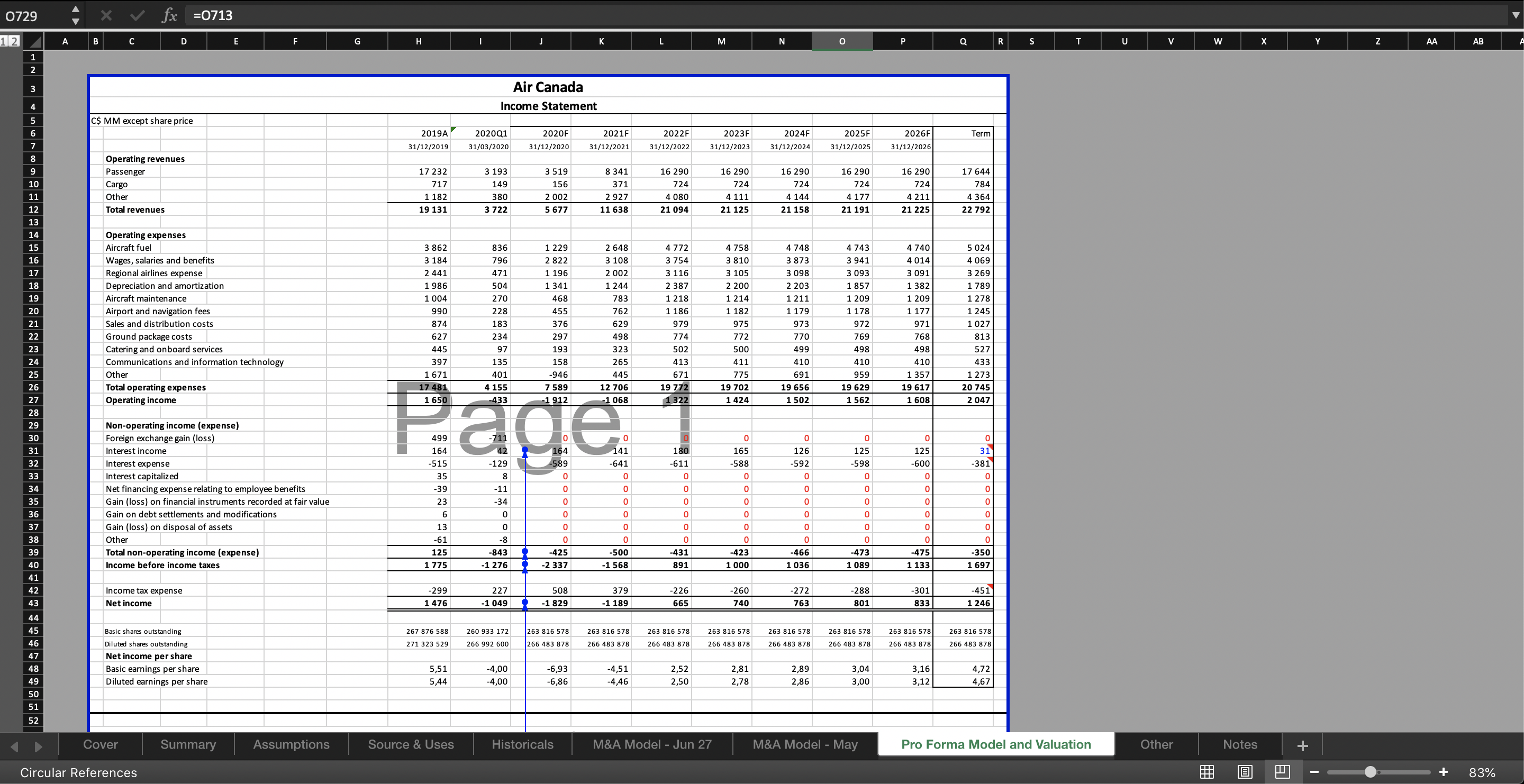This screenshot has width=1524, height=784.
Task: Select Diluted earnings per share Term 4,67
Action: [x=963, y=681]
